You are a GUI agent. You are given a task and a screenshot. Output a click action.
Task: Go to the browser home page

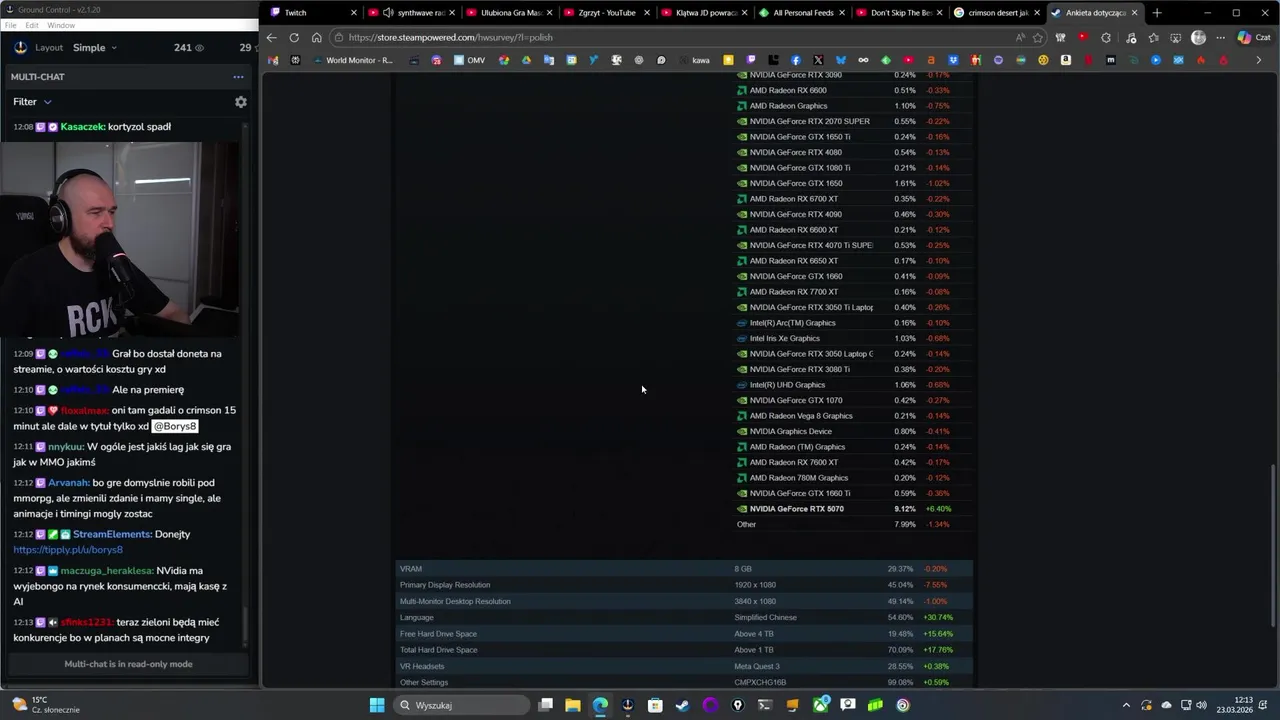[x=317, y=37]
